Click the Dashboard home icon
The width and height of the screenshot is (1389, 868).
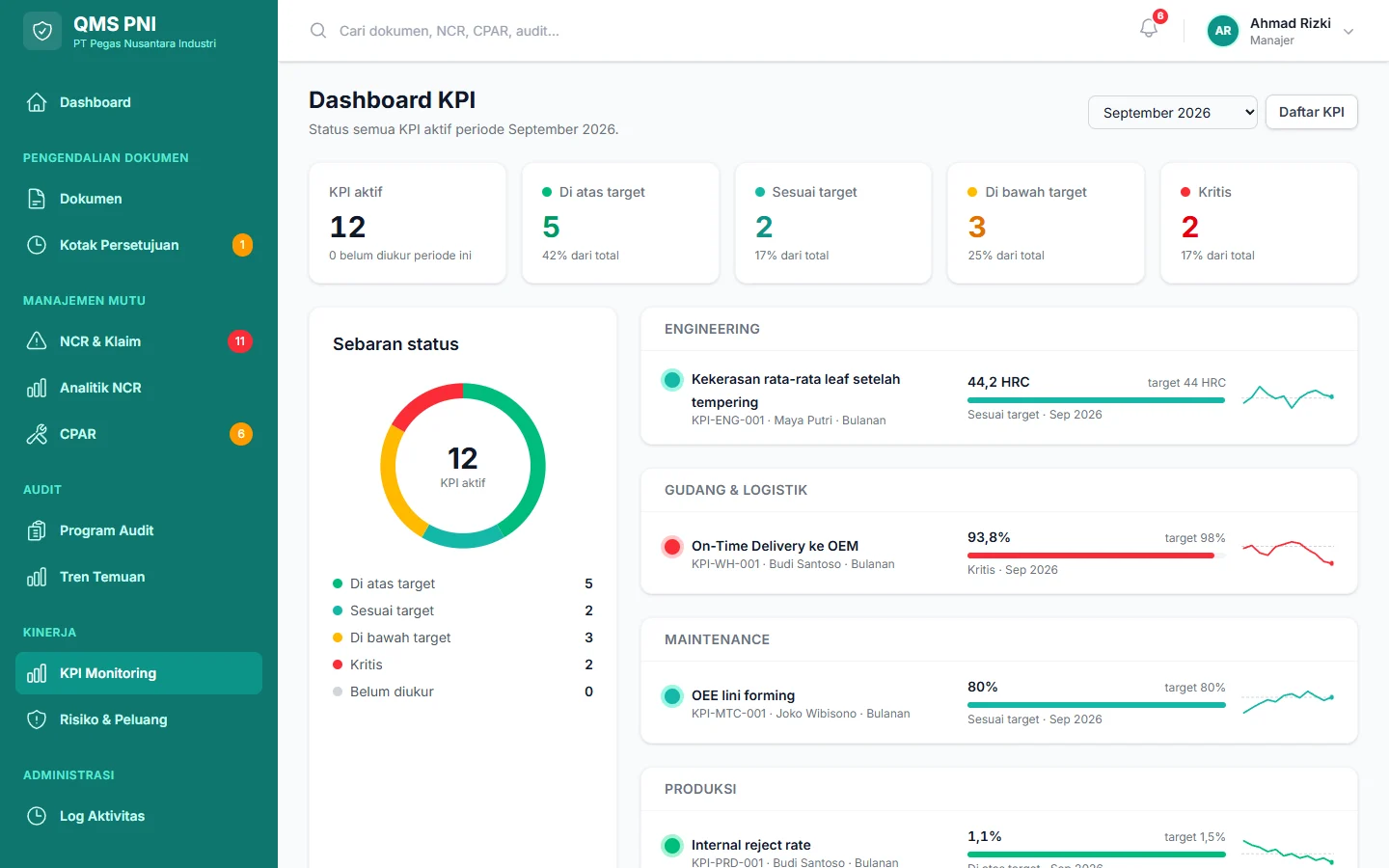pos(37,102)
